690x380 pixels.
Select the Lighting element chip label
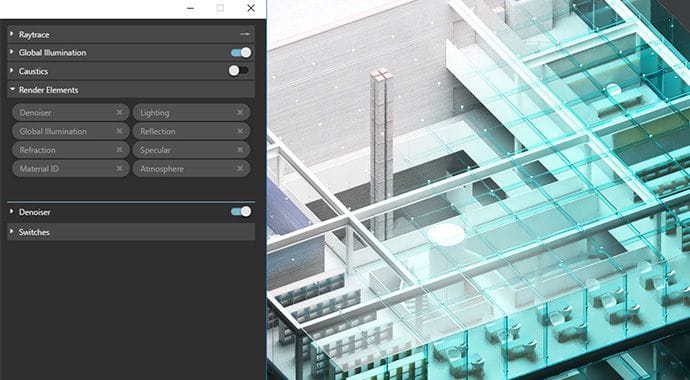click(154, 113)
